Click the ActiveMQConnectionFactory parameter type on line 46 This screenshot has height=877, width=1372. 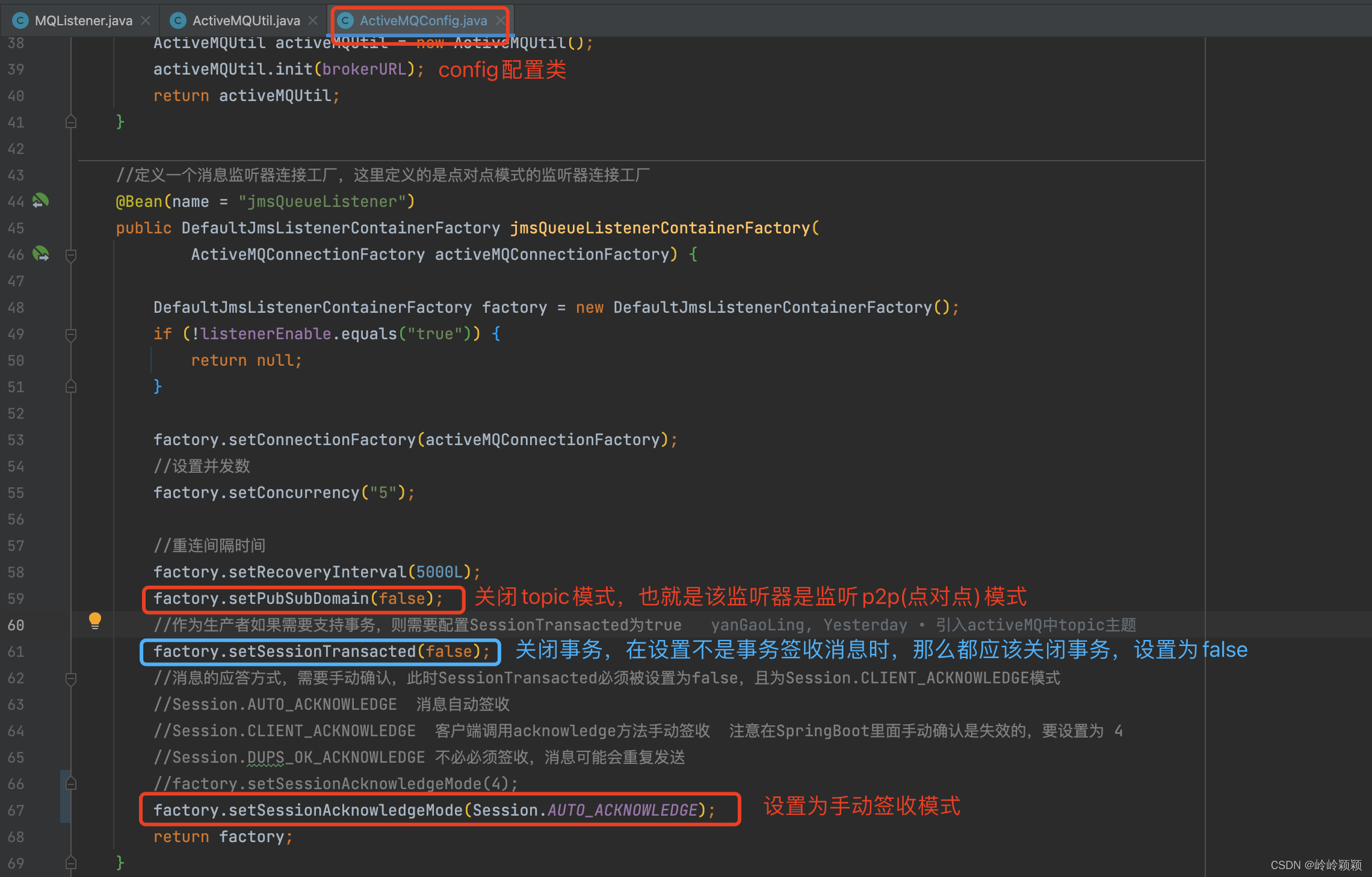(308, 254)
